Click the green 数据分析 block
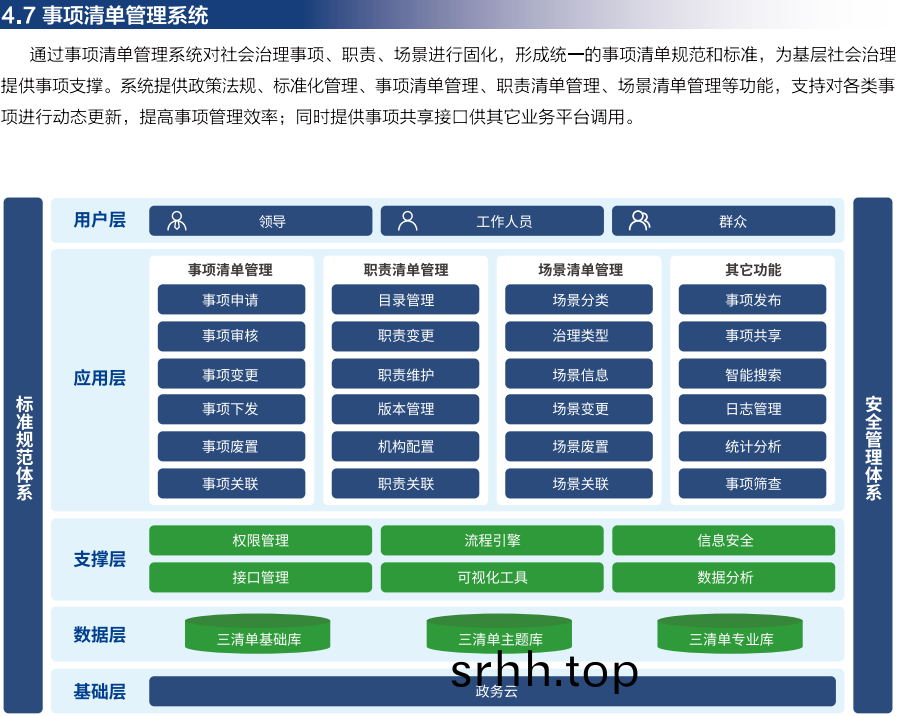898x716 pixels. point(723,577)
